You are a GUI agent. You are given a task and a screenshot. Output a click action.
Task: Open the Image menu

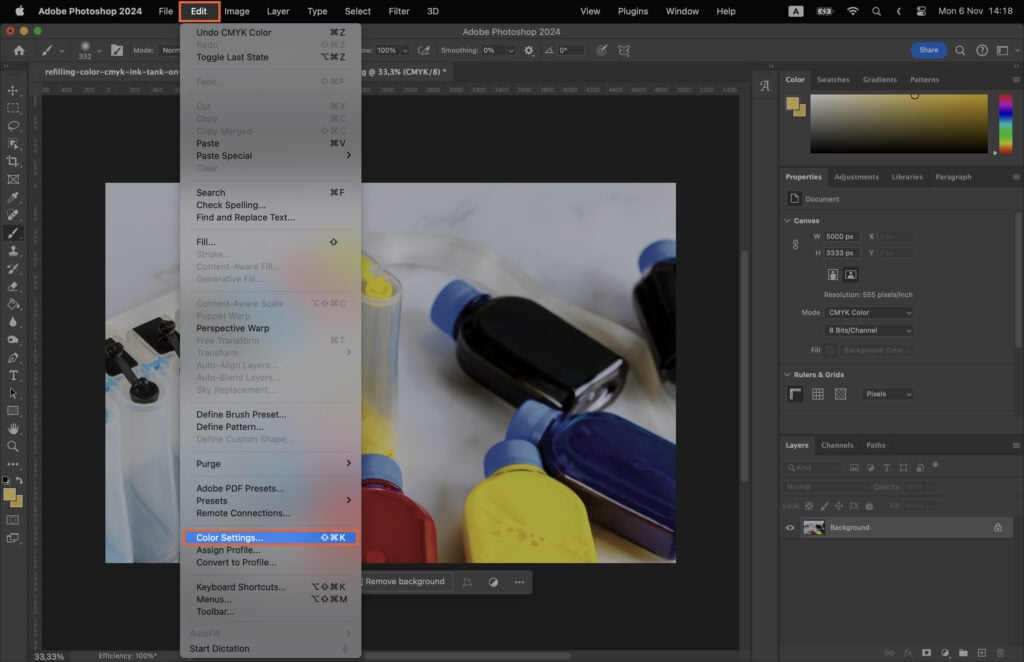coord(236,11)
